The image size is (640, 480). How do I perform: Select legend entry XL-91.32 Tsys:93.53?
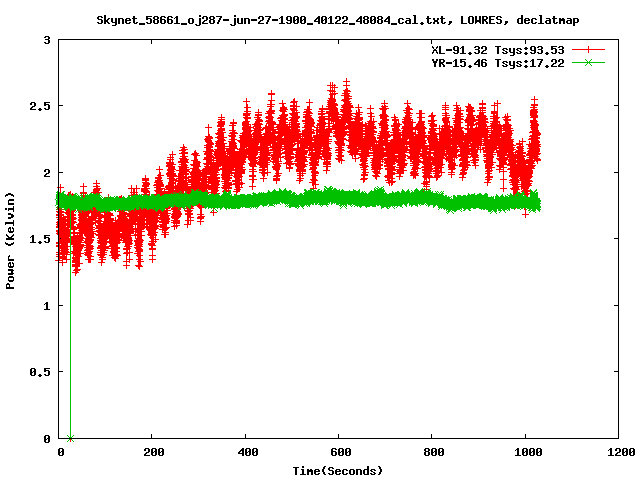pyautogui.click(x=498, y=50)
